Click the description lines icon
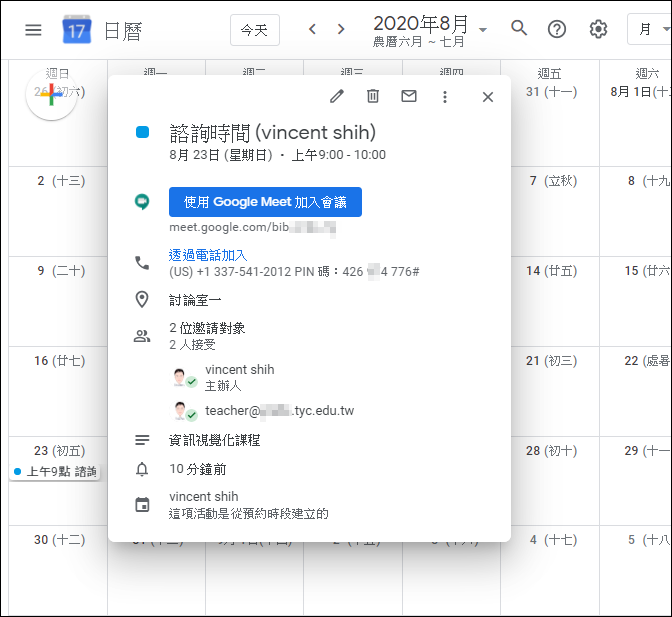The width and height of the screenshot is (672, 617). [x=142, y=440]
